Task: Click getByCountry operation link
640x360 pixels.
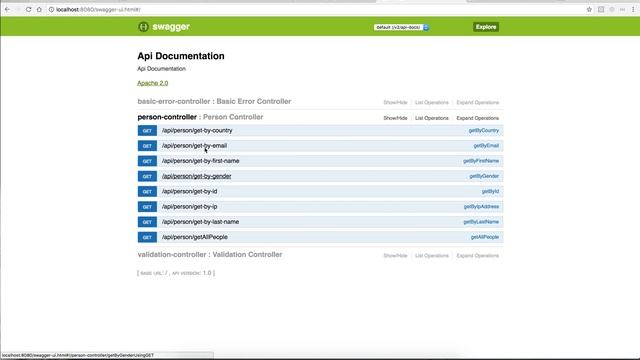Action: [x=484, y=131]
